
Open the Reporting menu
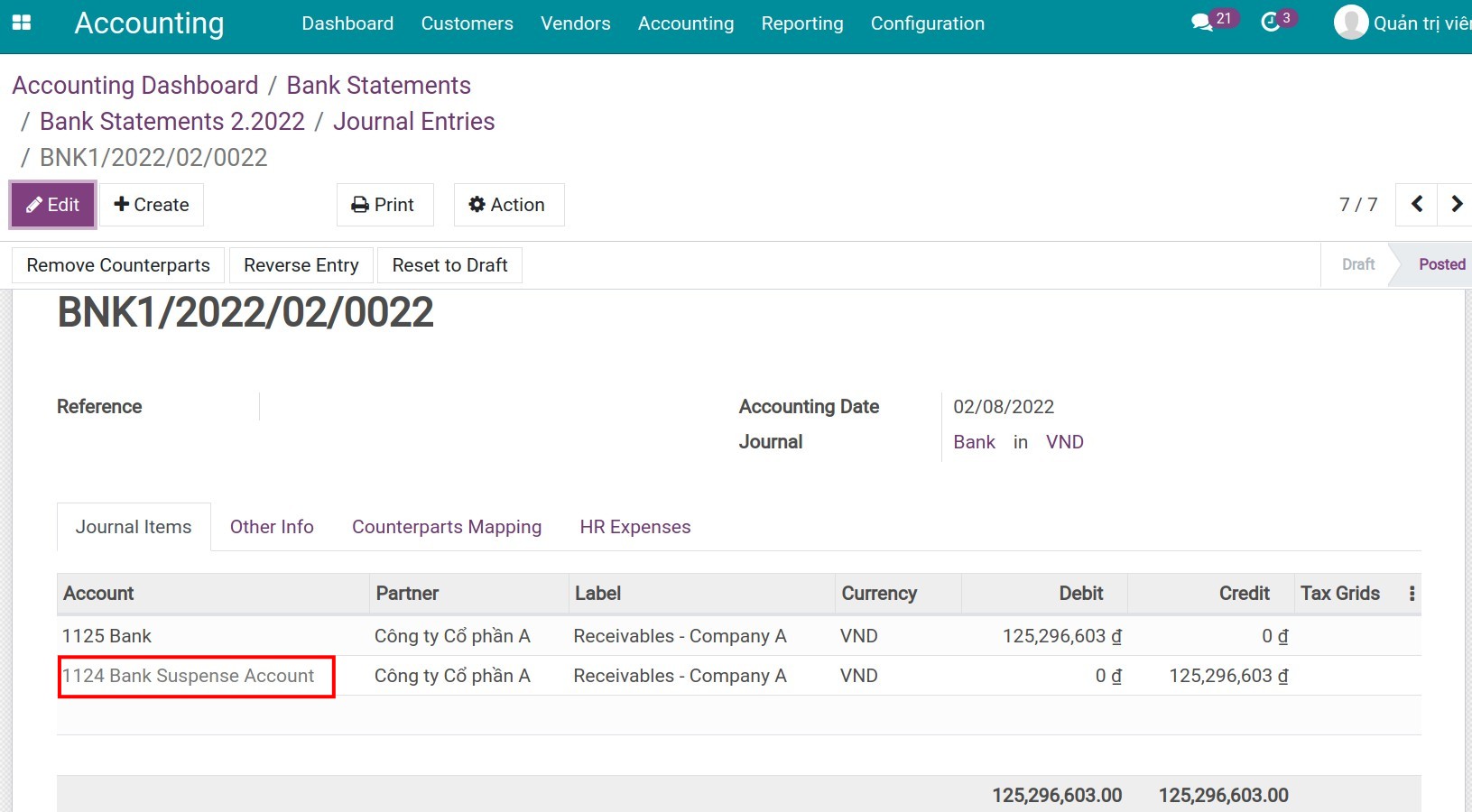click(801, 23)
